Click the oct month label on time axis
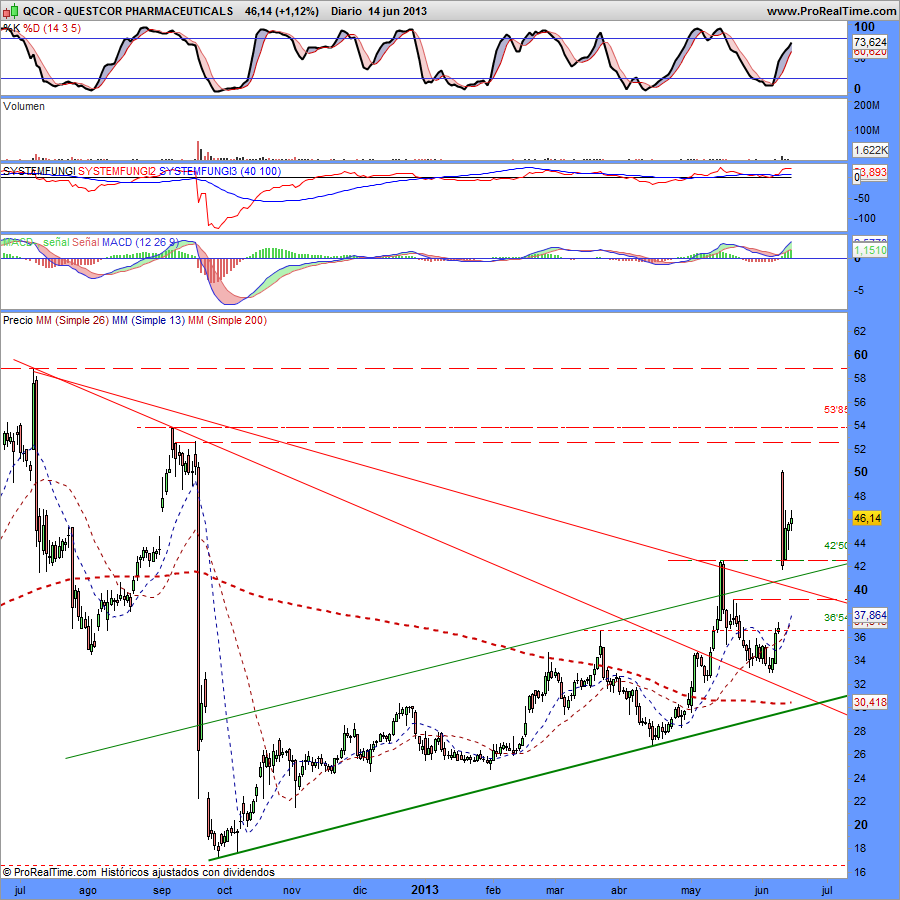 [224, 890]
